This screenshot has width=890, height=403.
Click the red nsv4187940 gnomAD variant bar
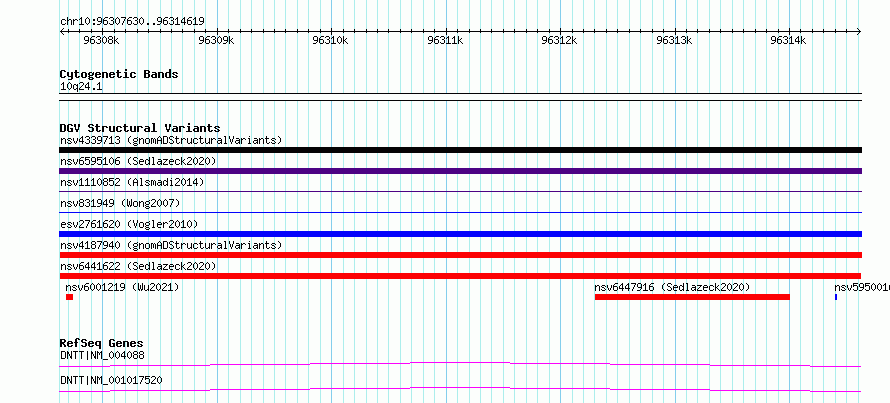pos(460,255)
